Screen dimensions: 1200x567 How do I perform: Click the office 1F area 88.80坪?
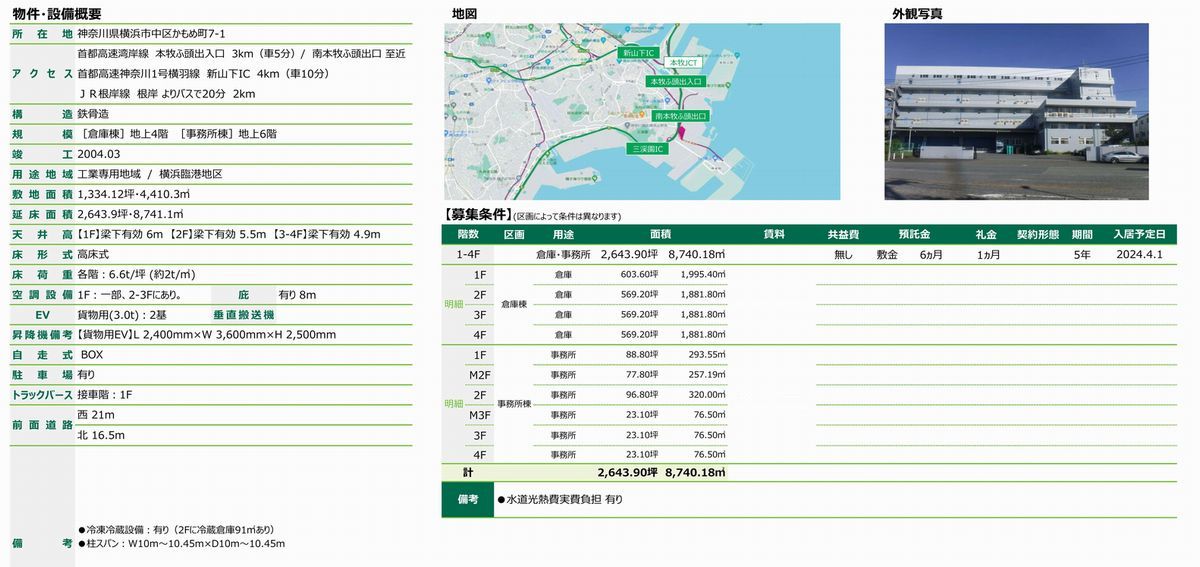point(642,355)
